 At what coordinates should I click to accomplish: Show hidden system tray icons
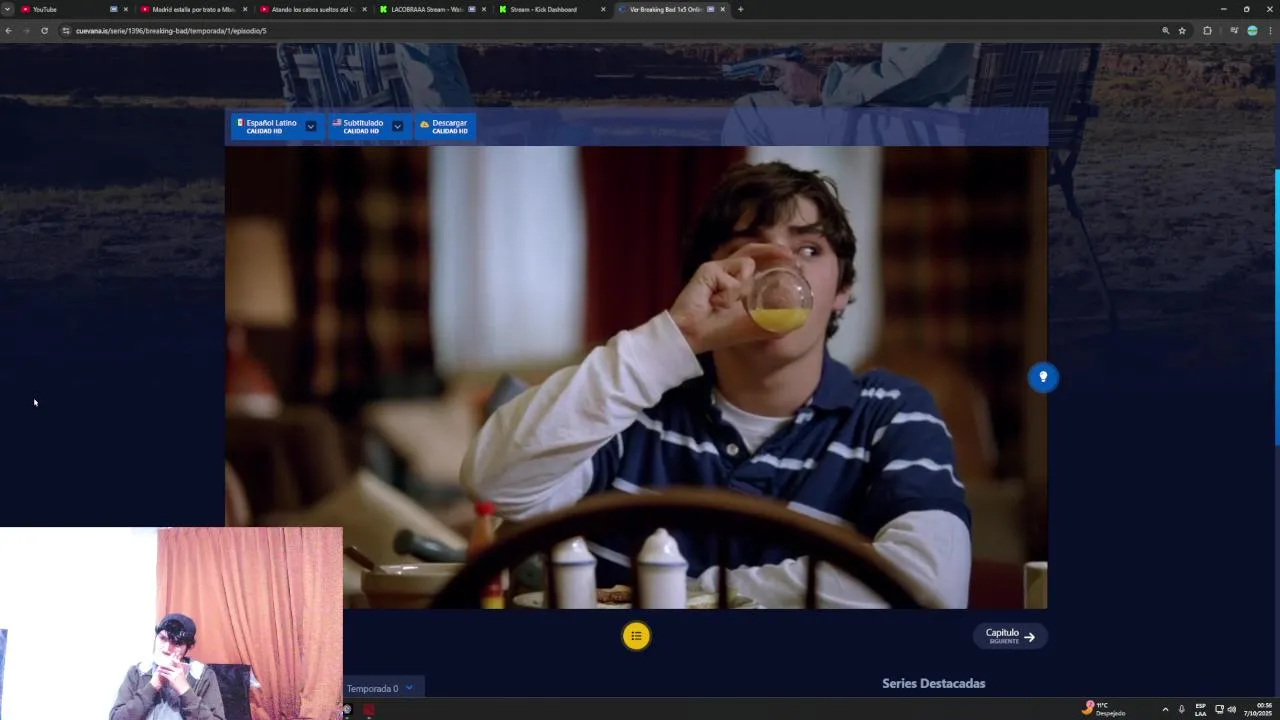[1165, 709]
